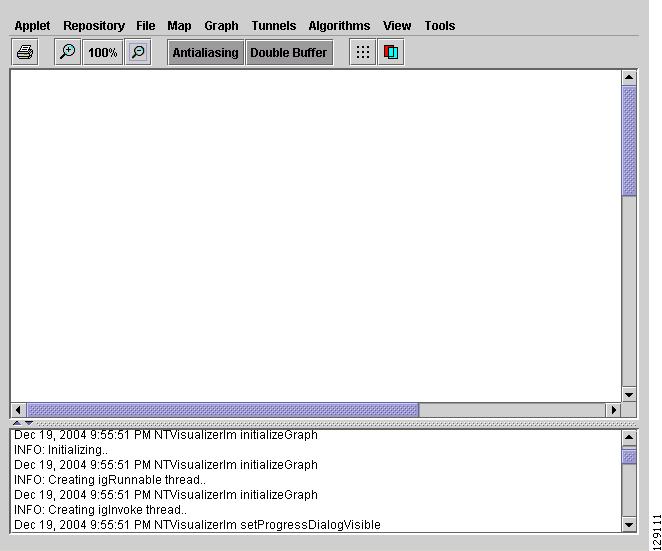This screenshot has height=551, width=662.
Task: Click the log line 'INFO: Initializing..'
Action: tap(61, 450)
